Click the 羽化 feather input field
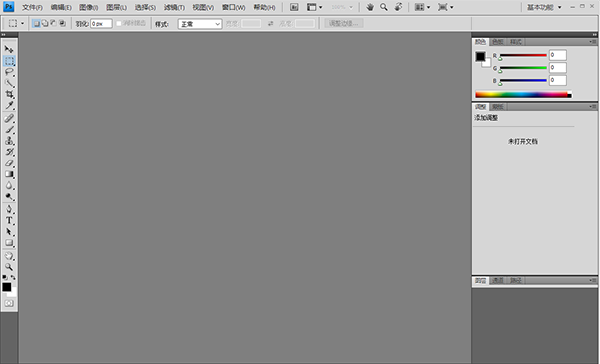 [x=101, y=24]
